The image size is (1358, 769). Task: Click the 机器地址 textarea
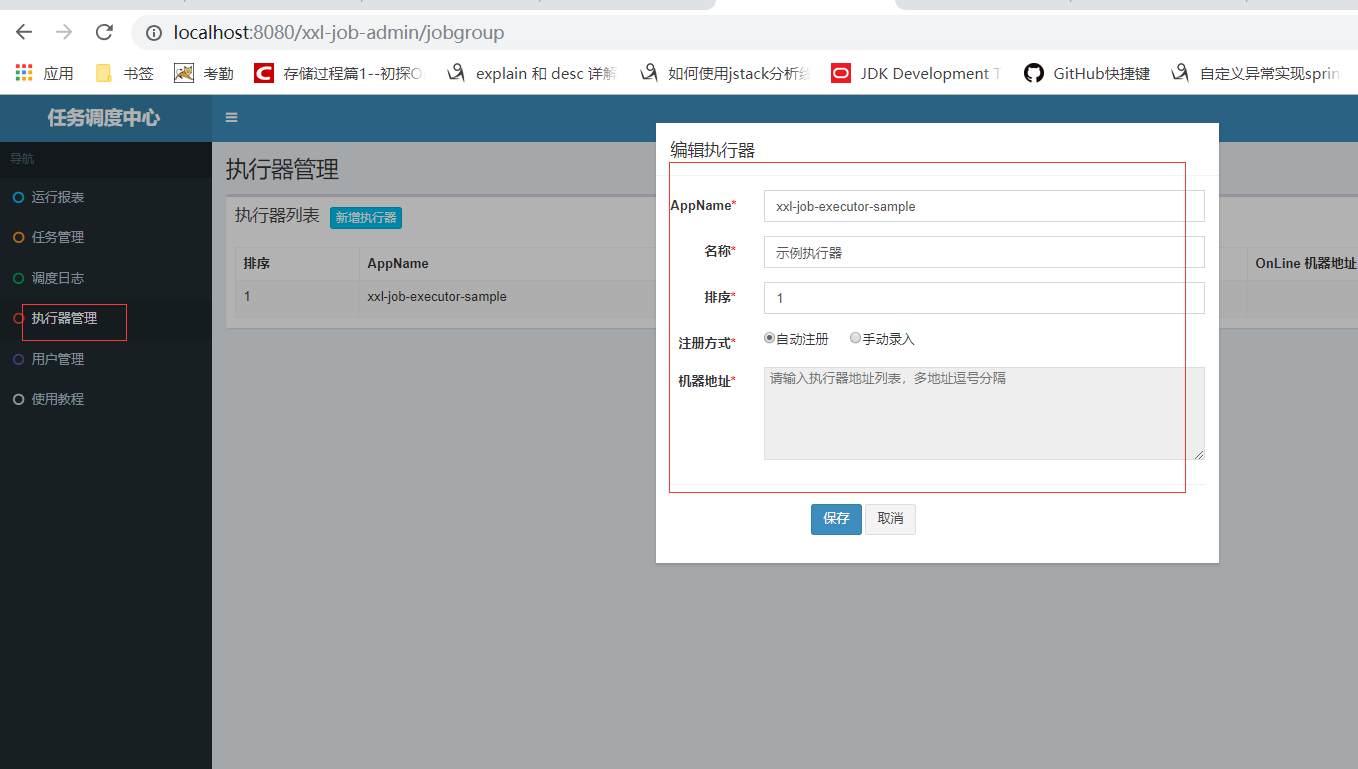click(984, 413)
